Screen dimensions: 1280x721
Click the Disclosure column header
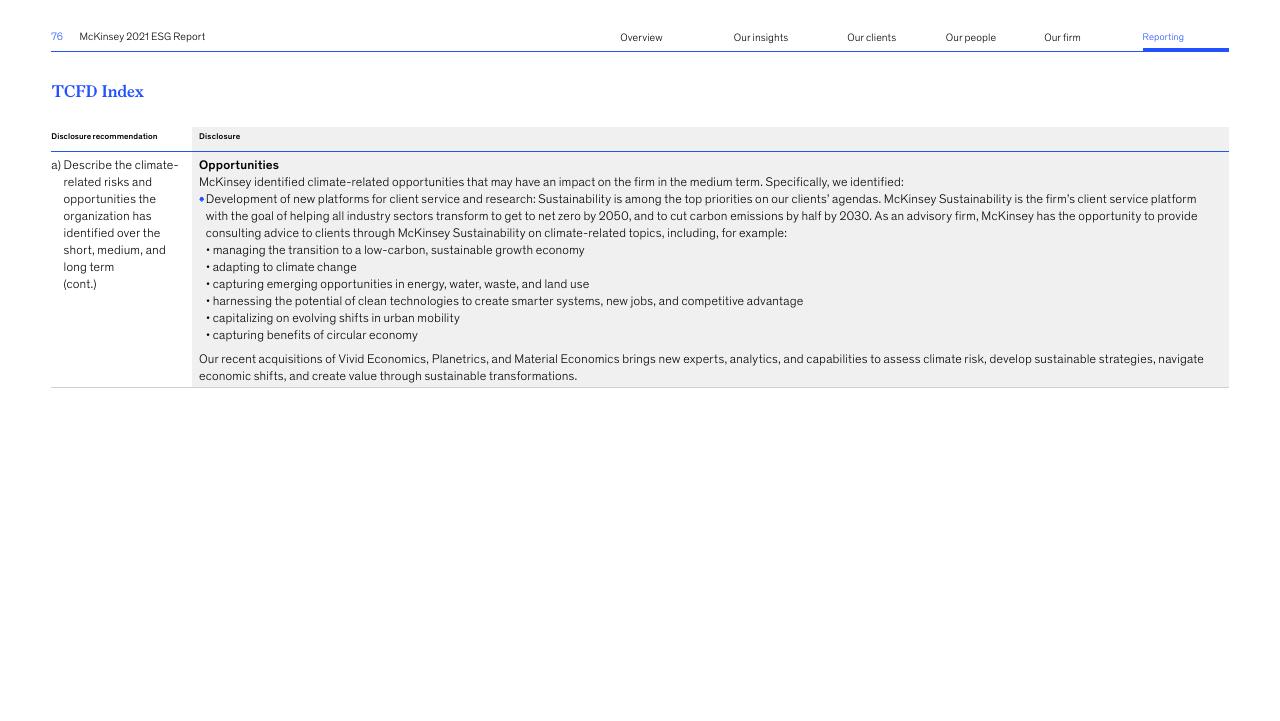coord(219,137)
